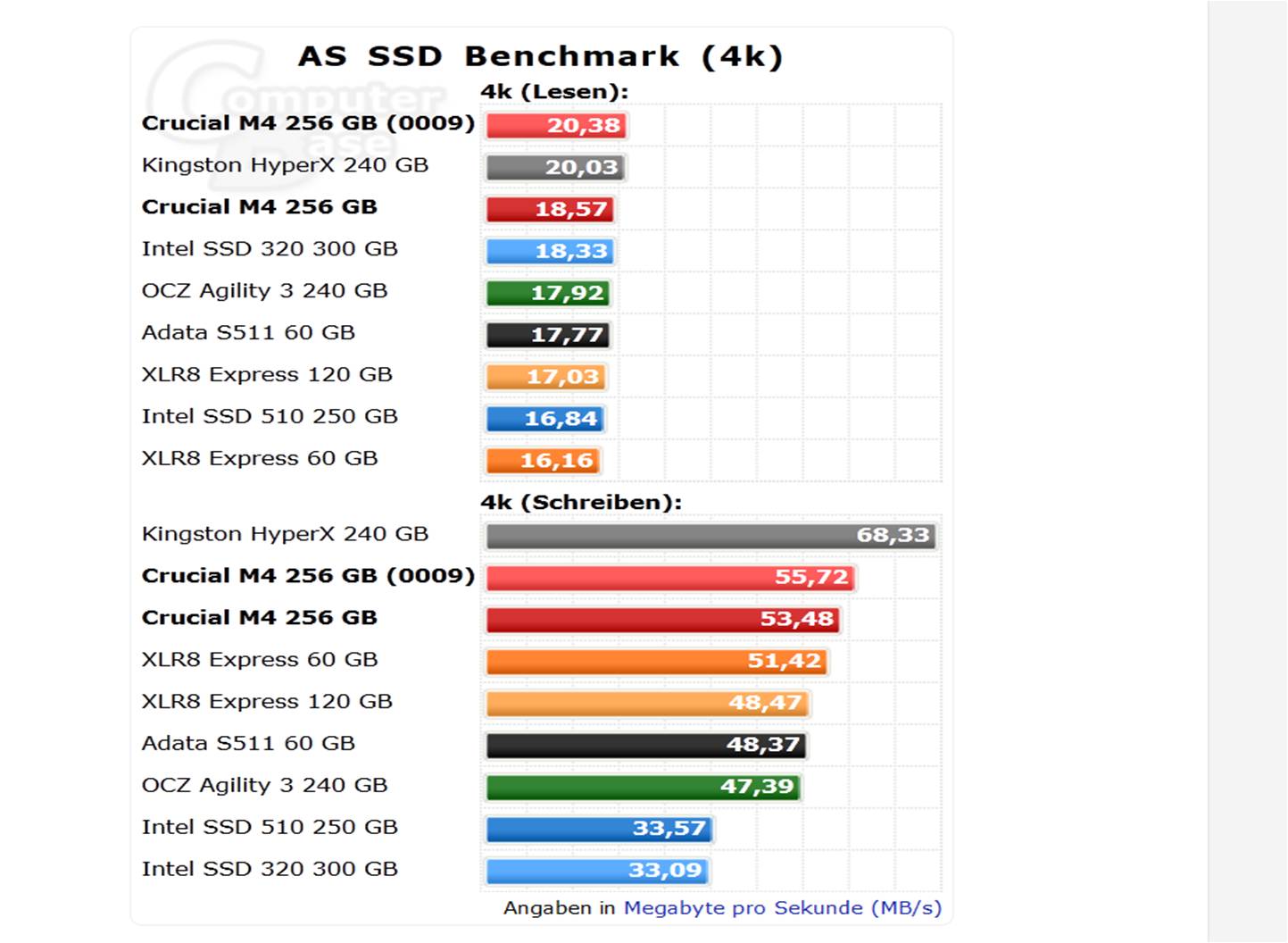
Task: Click the blue 33,57 Intel 510 write bar
Action: point(598,830)
